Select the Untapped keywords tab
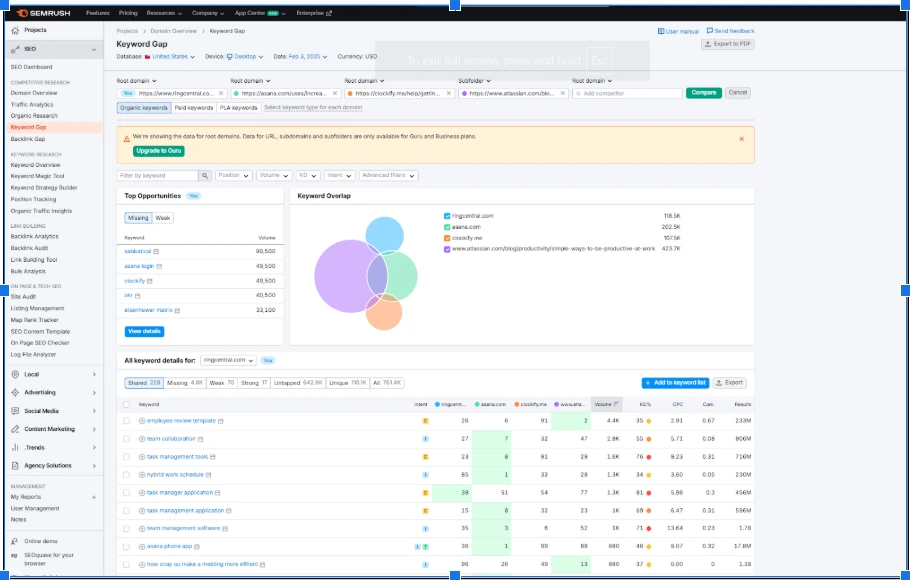 (x=298, y=383)
